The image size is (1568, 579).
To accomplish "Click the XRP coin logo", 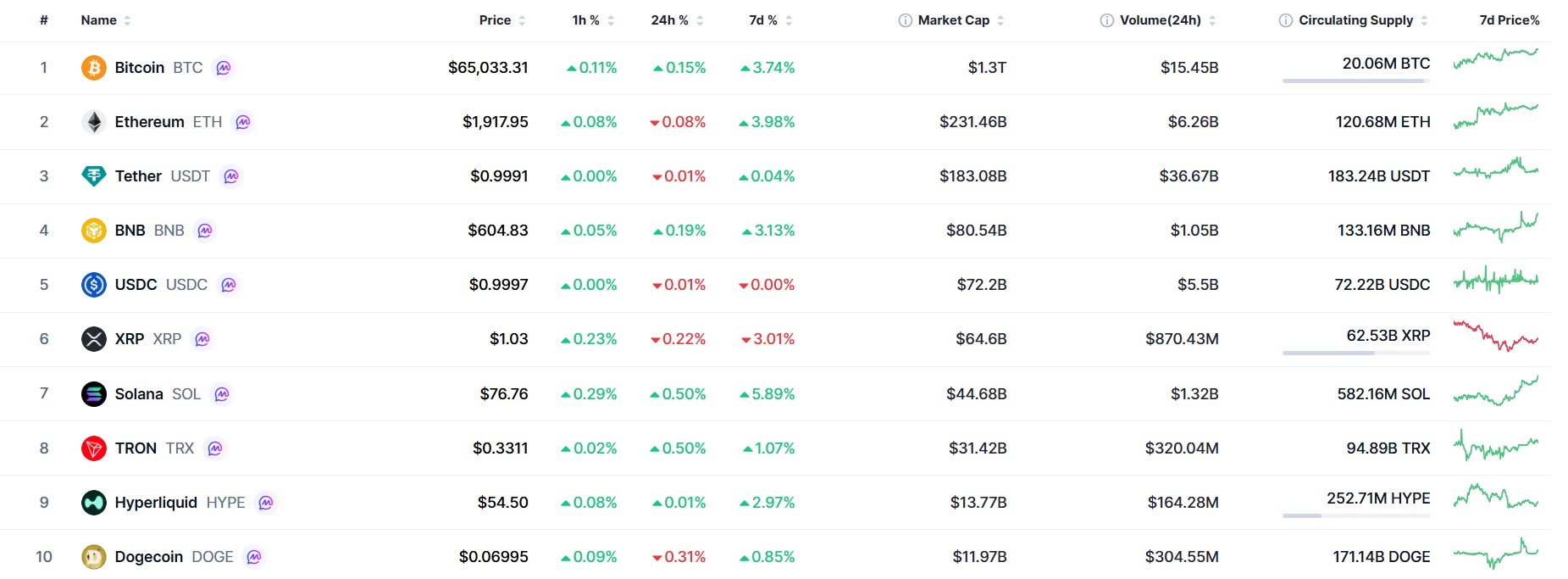I will click(93, 339).
